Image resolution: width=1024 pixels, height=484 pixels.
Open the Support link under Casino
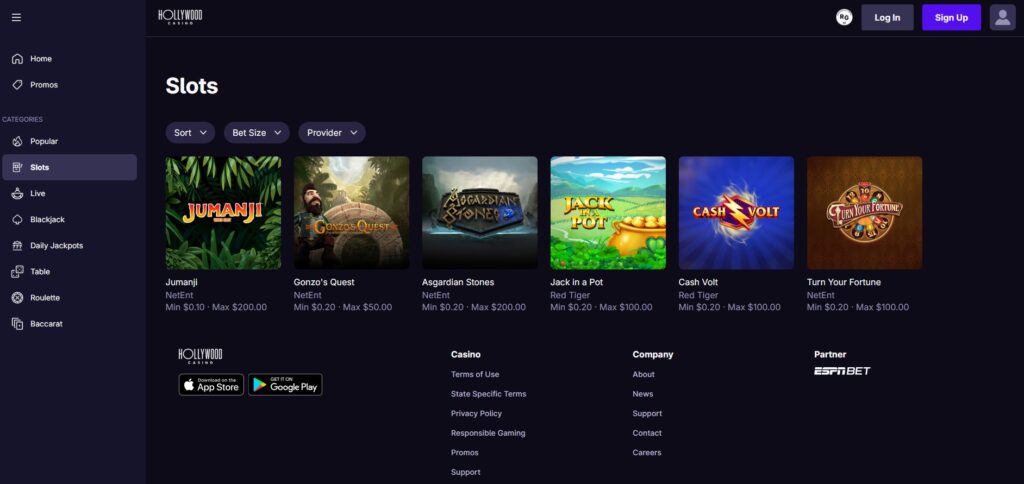click(x=466, y=472)
